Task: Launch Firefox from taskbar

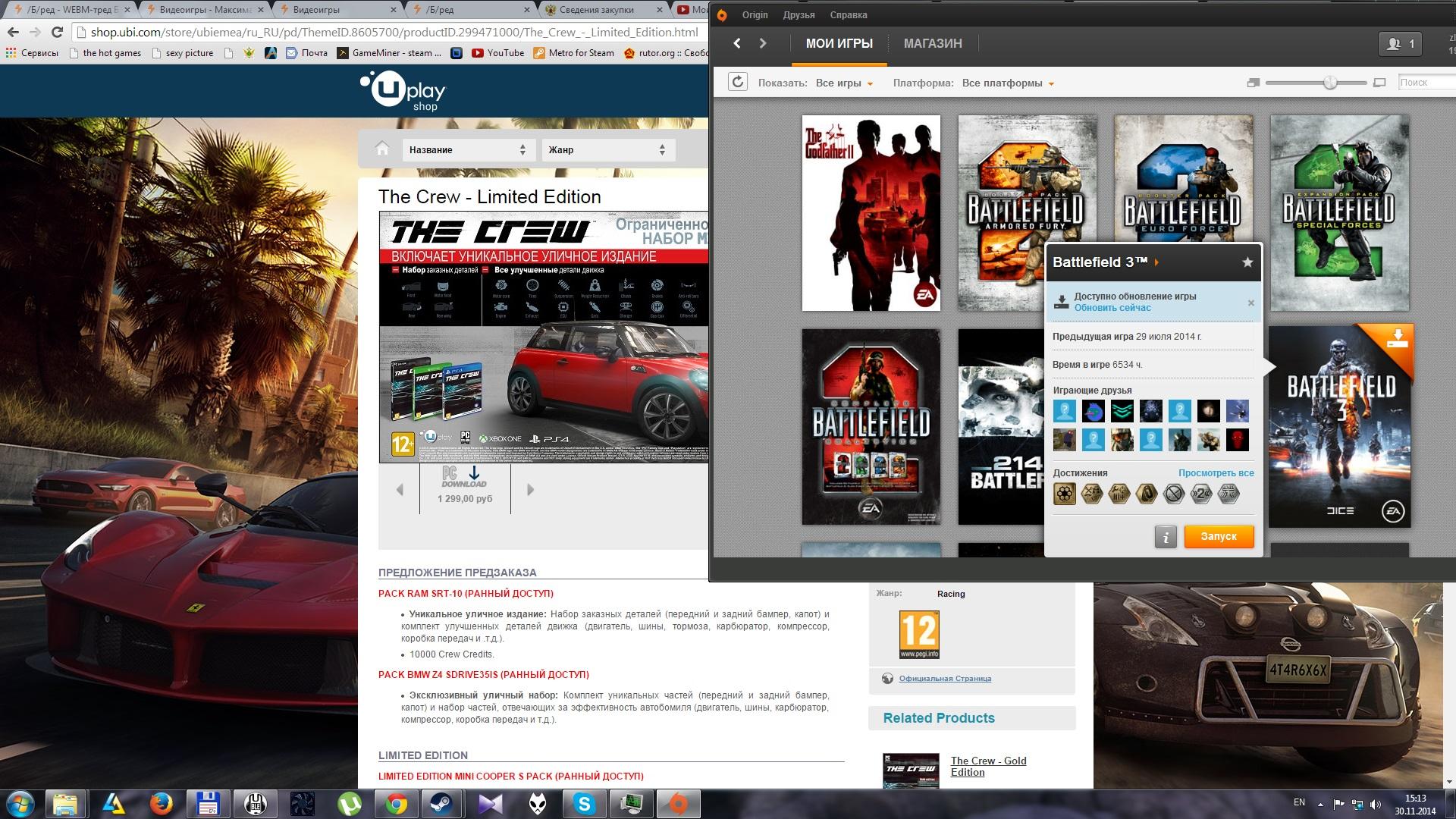Action: click(160, 804)
